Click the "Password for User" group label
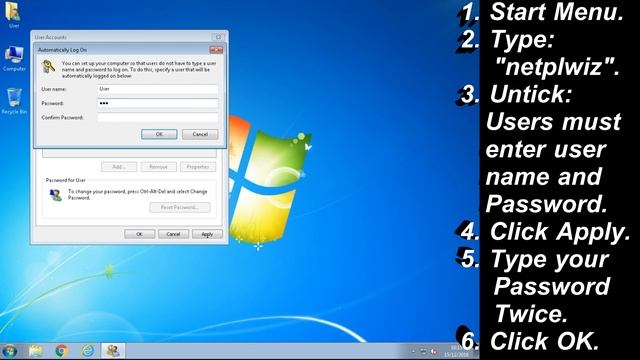640x360 pixels. [x=65, y=180]
